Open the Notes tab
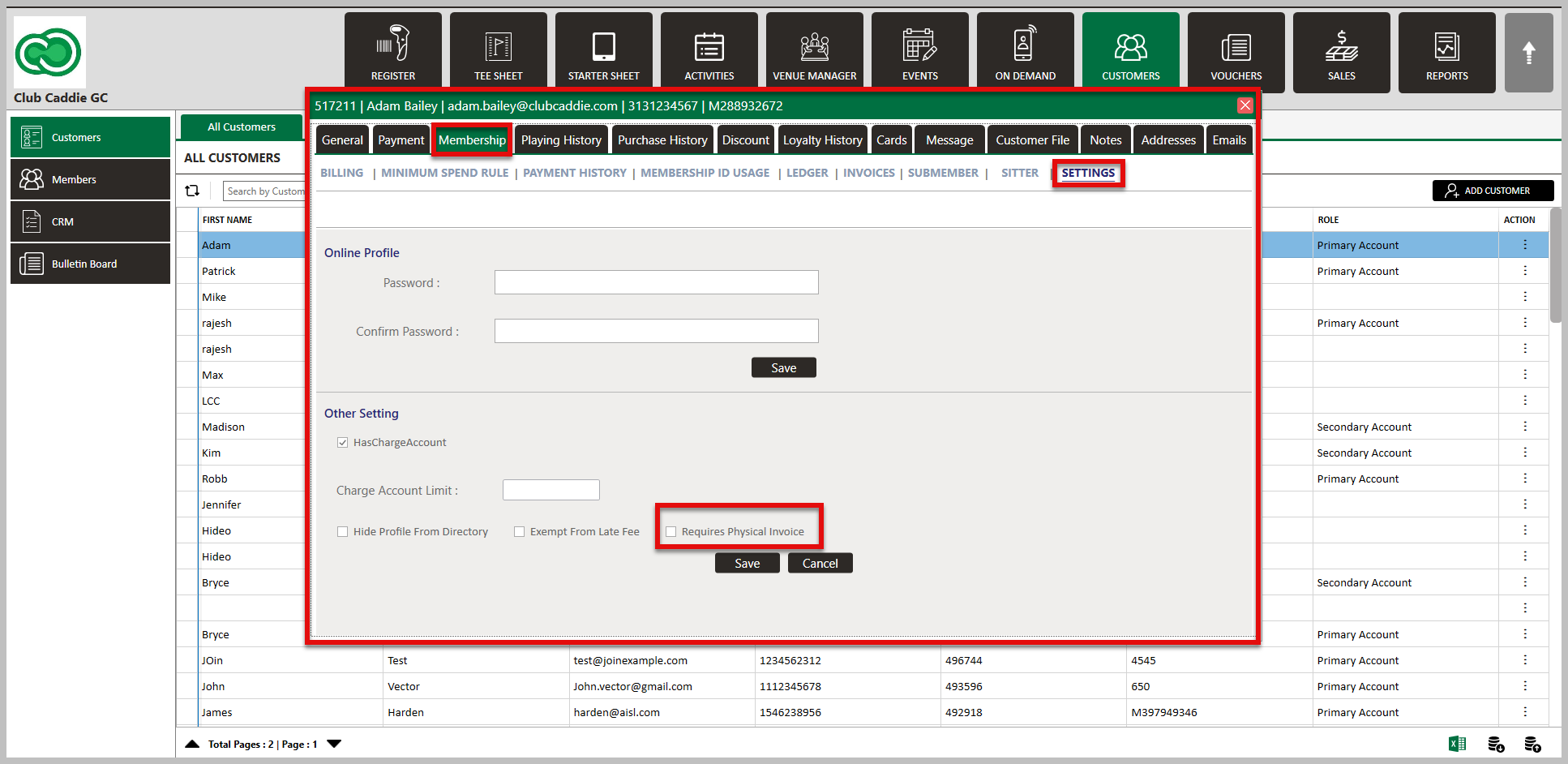This screenshot has height=764, width=1568. (x=1106, y=139)
